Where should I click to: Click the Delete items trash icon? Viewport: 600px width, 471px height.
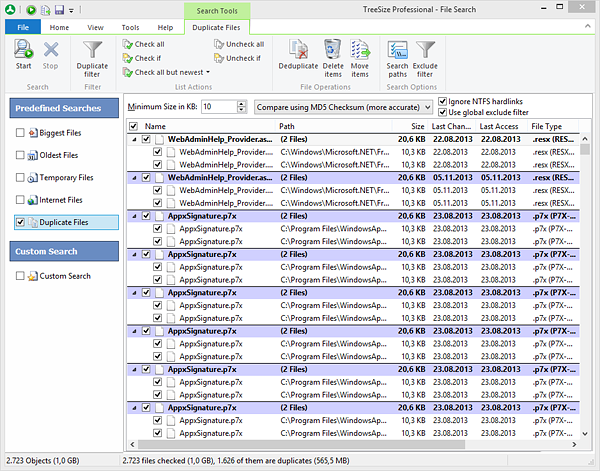click(333, 50)
